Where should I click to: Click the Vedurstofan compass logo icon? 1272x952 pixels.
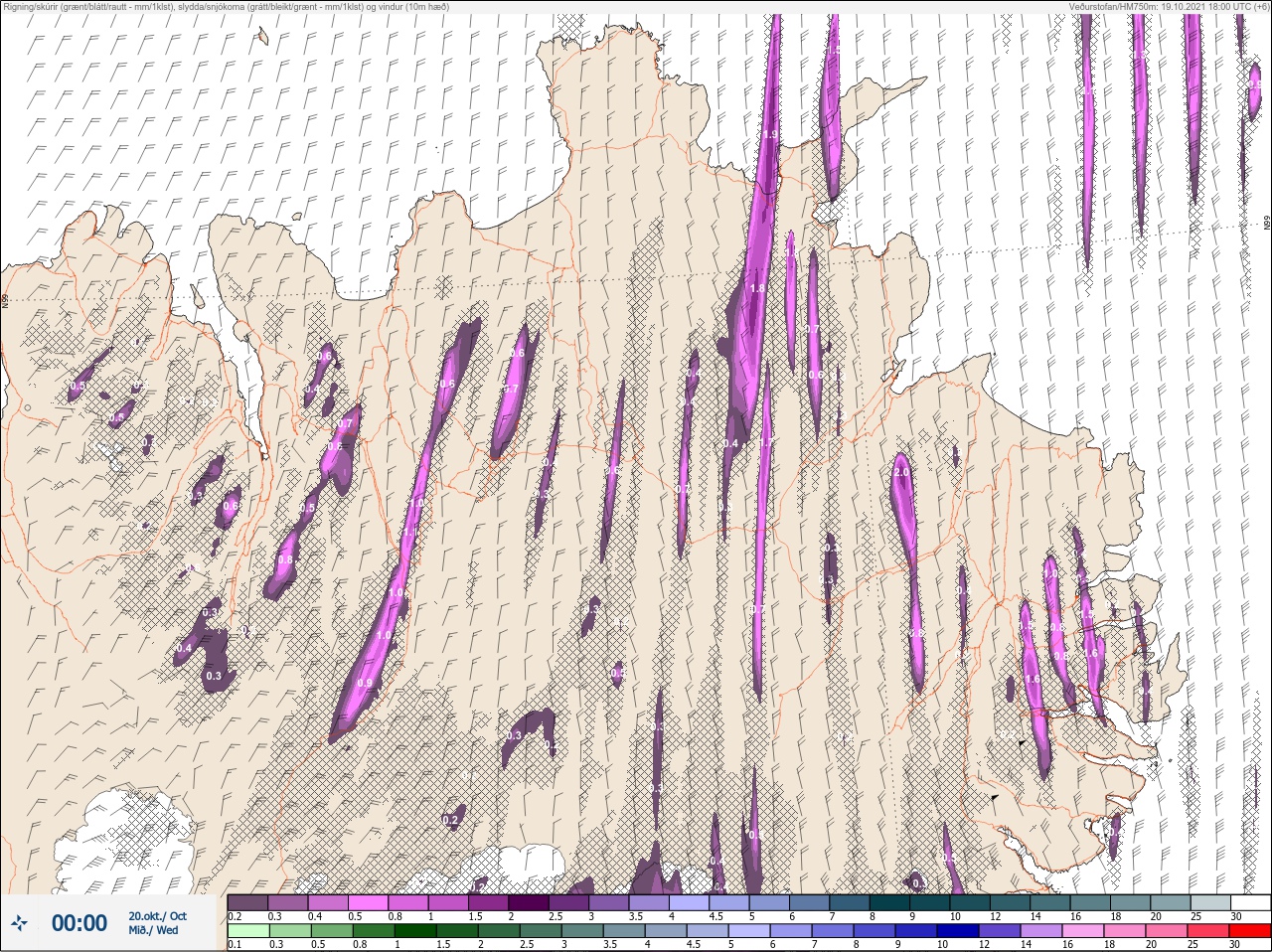click(21, 923)
